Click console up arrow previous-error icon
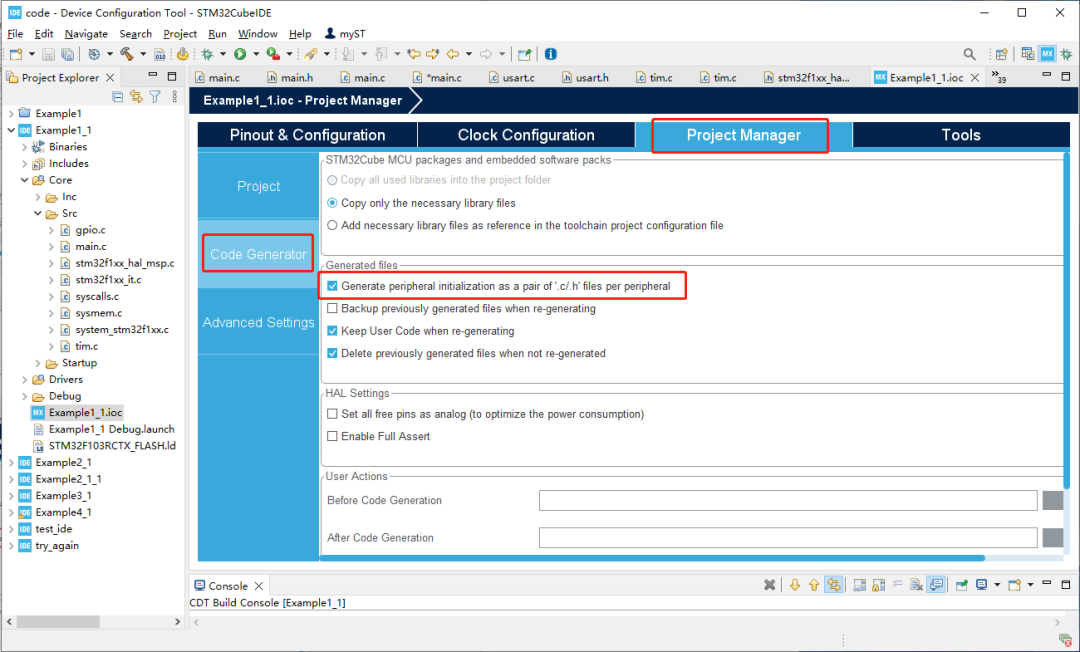Image resolution: width=1080 pixels, height=652 pixels. point(814,585)
